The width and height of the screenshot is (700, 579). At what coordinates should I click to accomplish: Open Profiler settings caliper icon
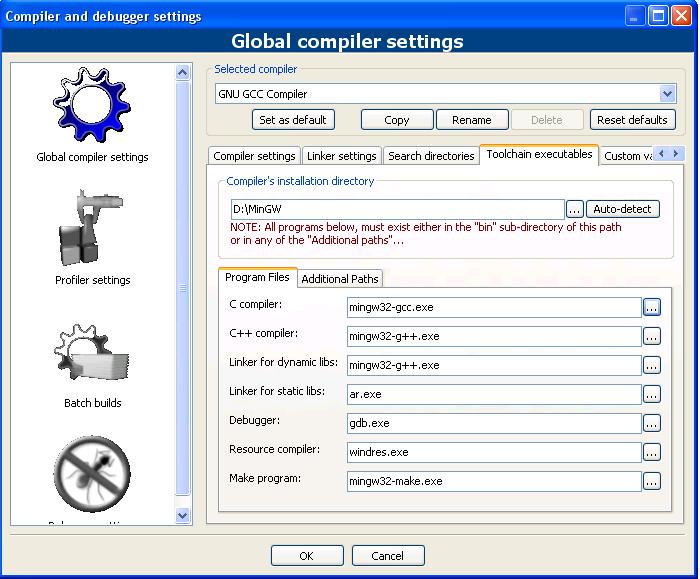pyautogui.click(x=91, y=228)
